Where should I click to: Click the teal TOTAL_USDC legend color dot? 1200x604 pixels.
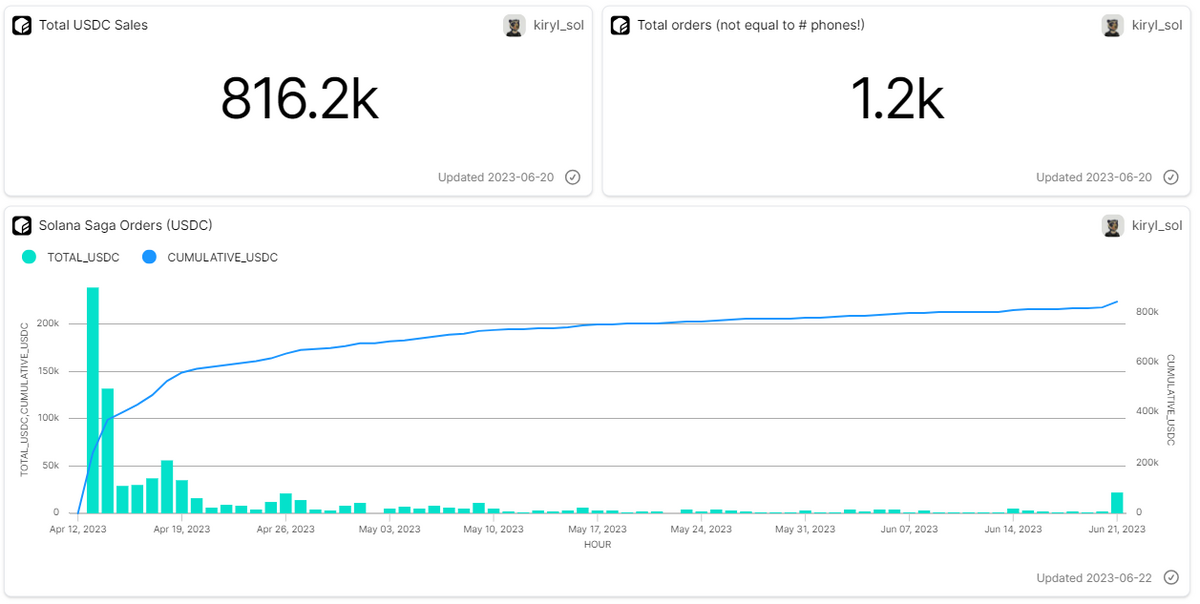pos(28,257)
